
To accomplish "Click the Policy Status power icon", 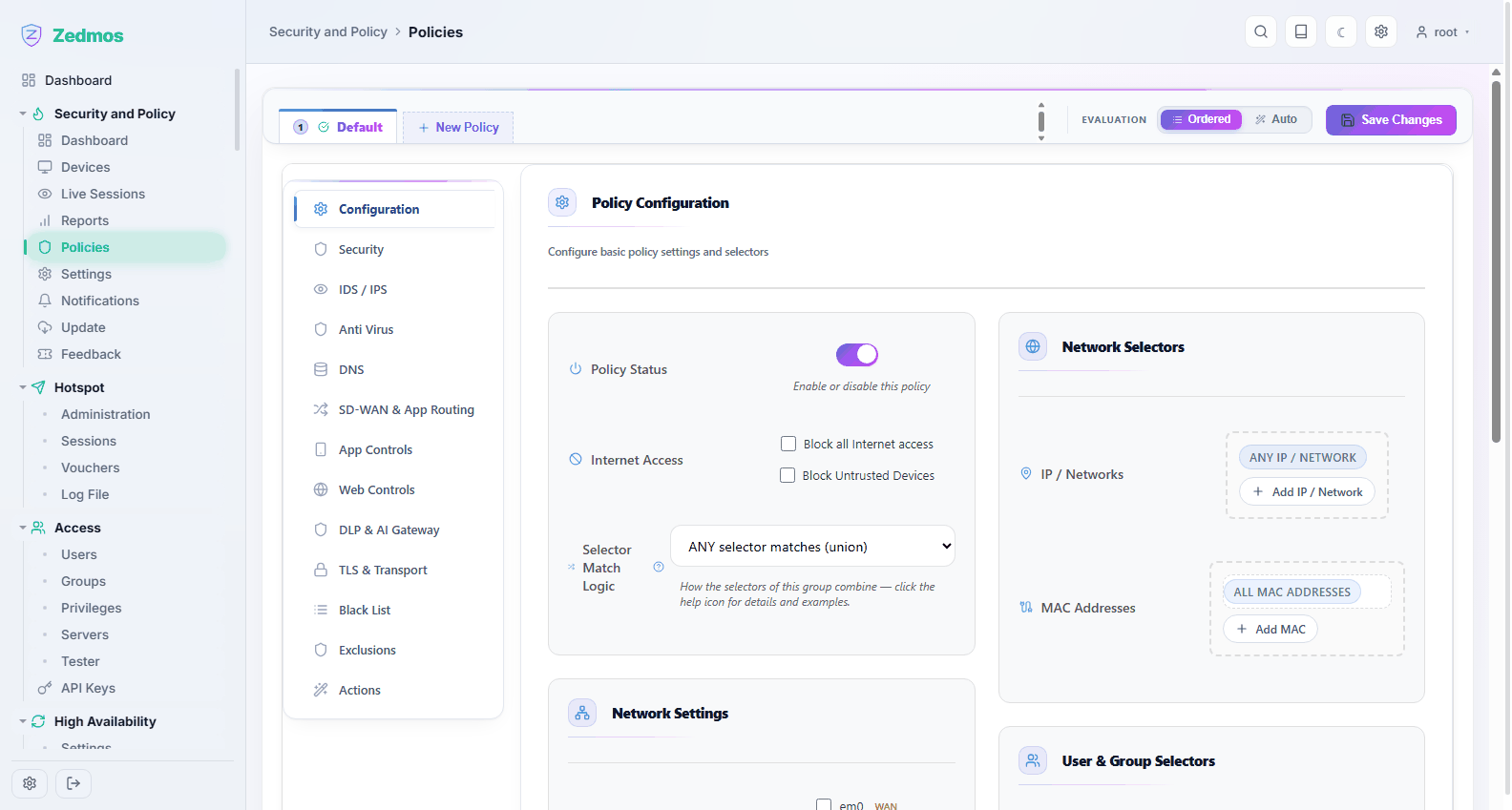I will click(576, 368).
